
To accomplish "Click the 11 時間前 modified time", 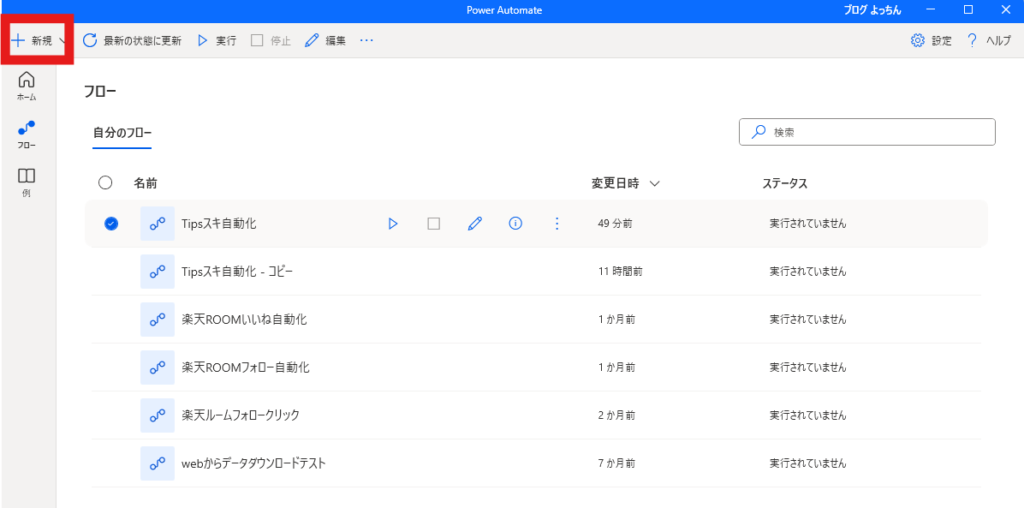I will click(620, 272).
